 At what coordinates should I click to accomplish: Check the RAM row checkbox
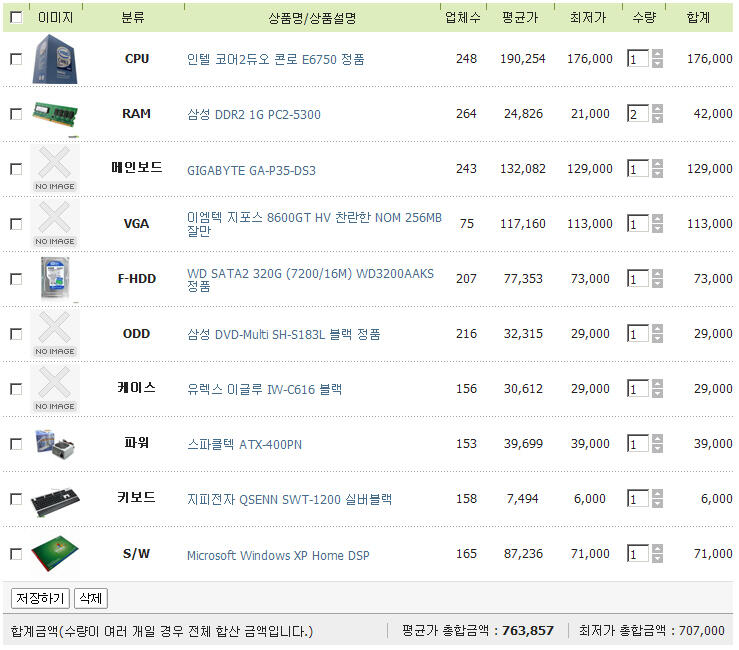click(x=16, y=114)
